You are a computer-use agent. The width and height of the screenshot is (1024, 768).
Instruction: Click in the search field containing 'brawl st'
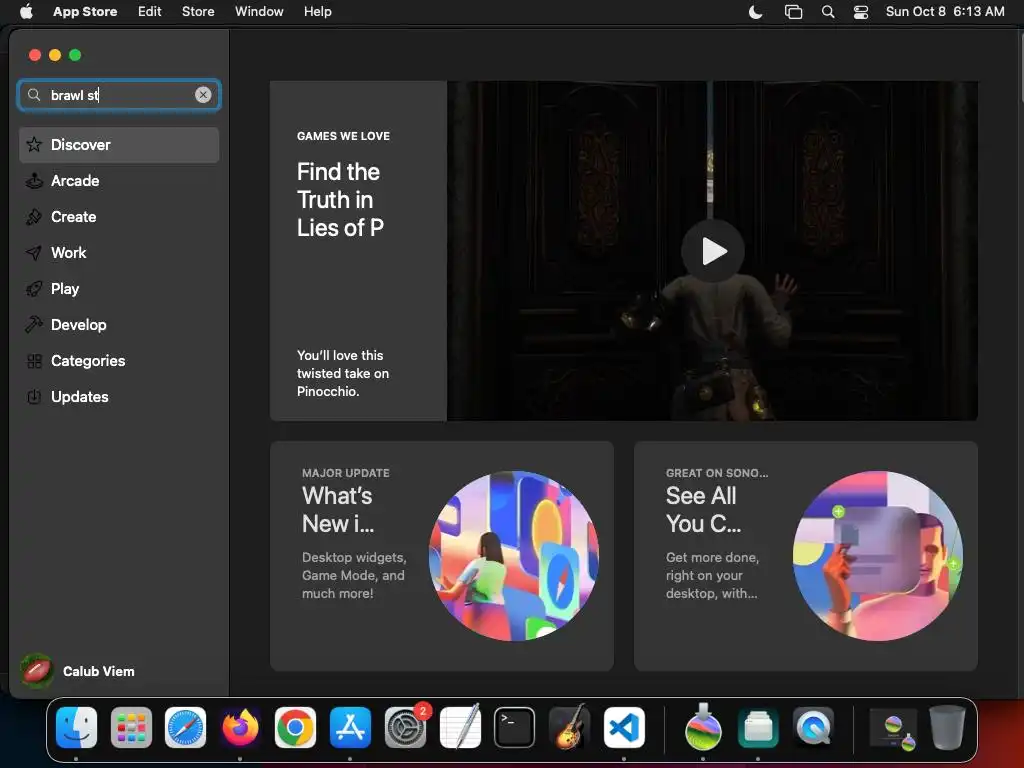(119, 95)
